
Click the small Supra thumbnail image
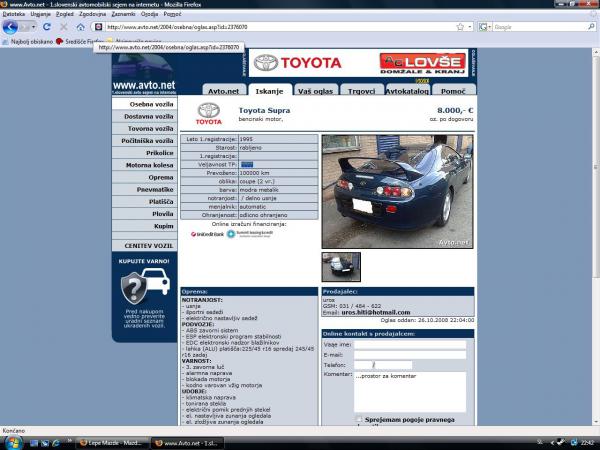[x=341, y=266]
